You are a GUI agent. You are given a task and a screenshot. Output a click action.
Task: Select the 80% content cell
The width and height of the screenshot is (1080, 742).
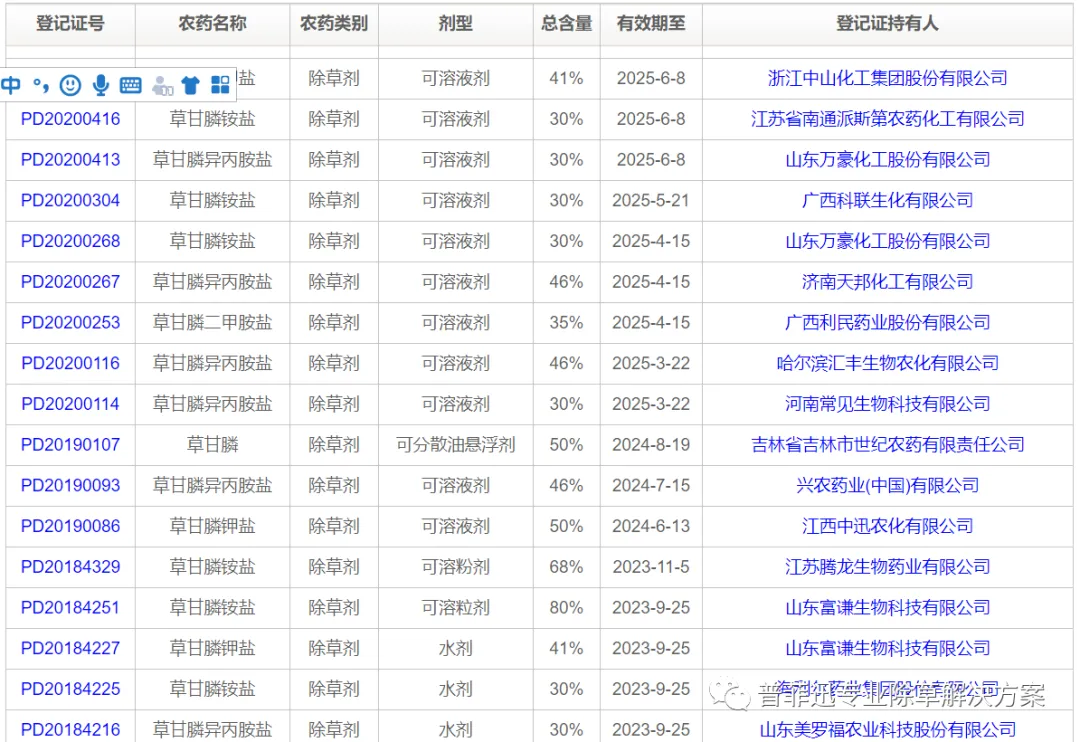pos(566,607)
